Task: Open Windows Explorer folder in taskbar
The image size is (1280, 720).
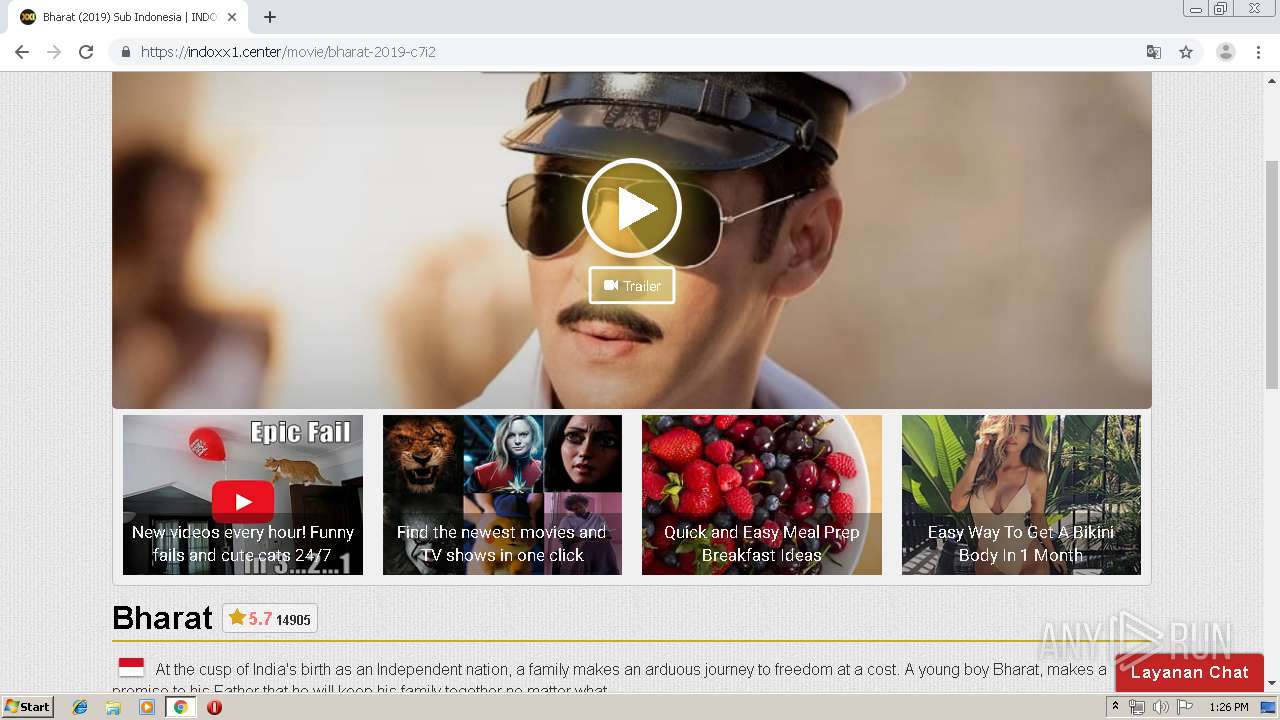Action: (113, 707)
